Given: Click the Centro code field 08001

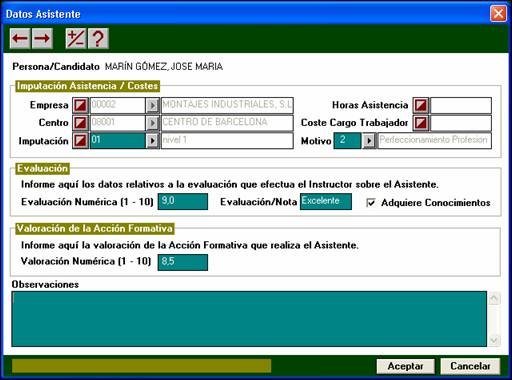Looking at the screenshot, I should 118,123.
